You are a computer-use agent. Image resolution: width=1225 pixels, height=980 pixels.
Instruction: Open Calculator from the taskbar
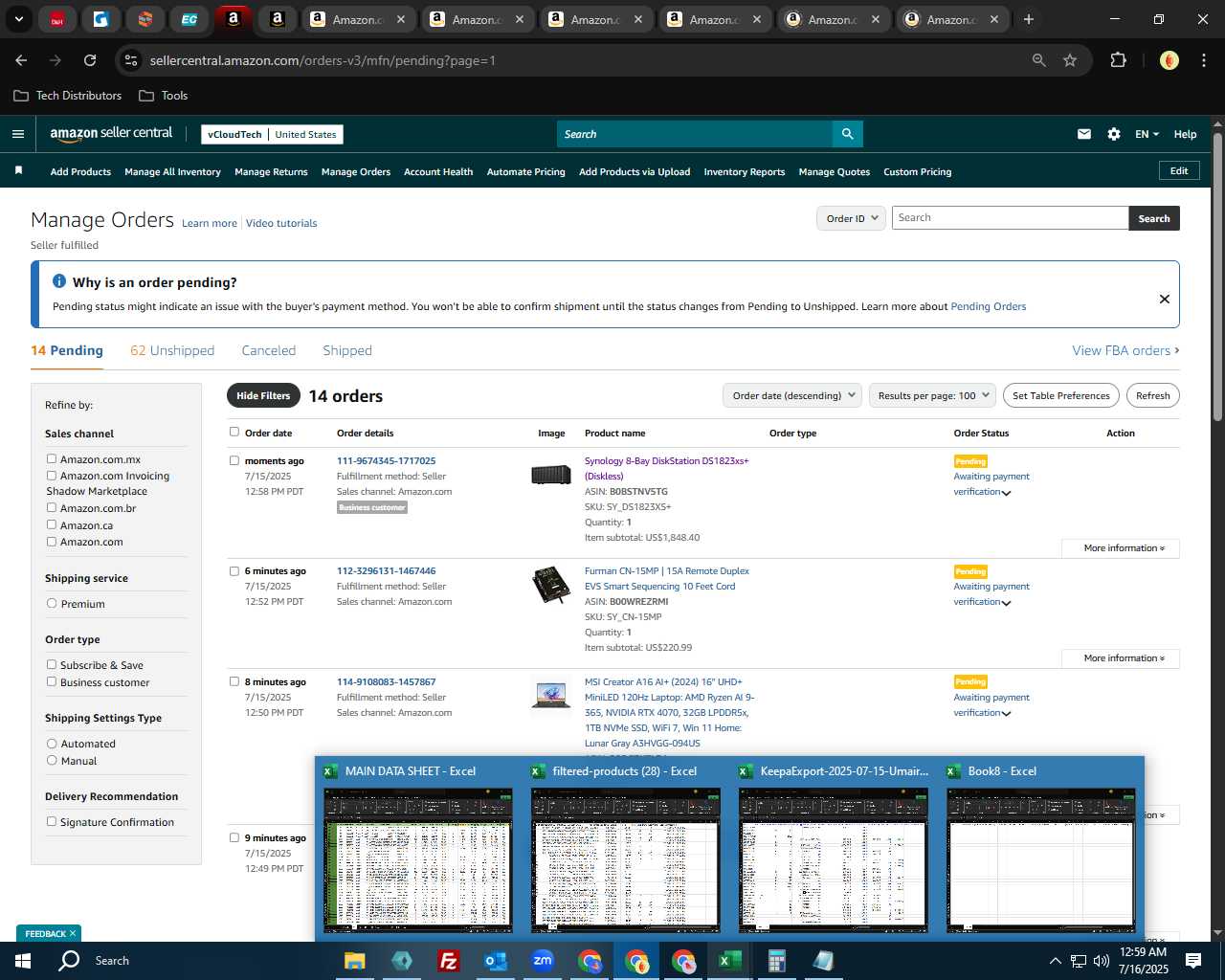[x=776, y=961]
